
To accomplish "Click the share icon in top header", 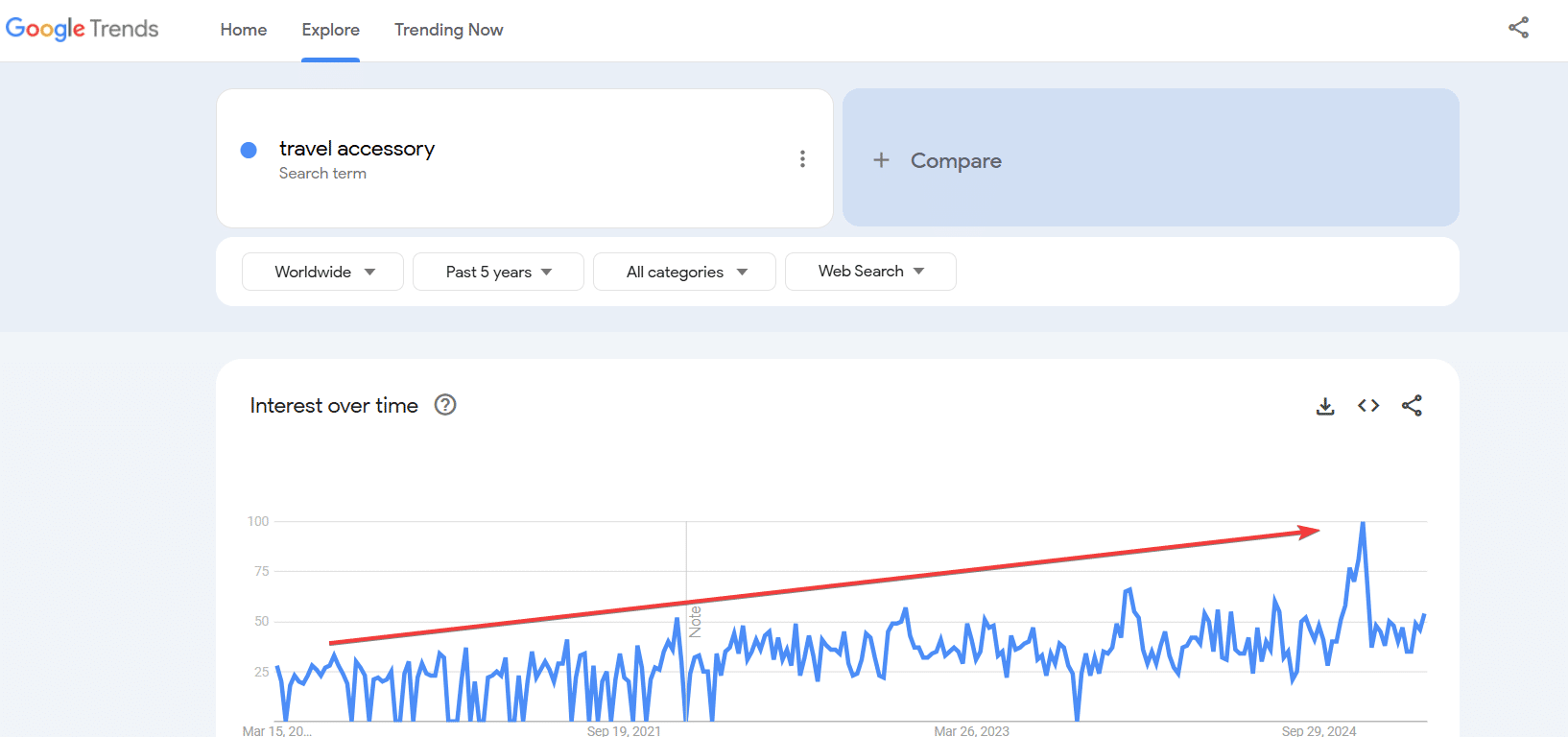I will tap(1518, 28).
